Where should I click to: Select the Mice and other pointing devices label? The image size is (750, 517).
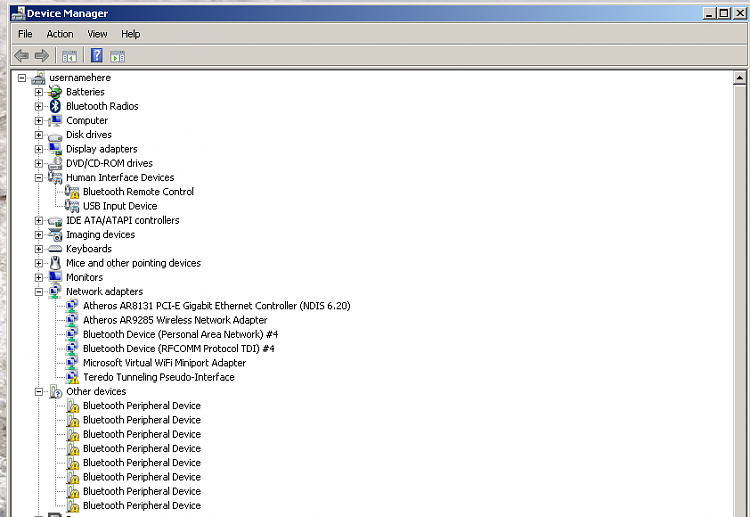click(133, 263)
